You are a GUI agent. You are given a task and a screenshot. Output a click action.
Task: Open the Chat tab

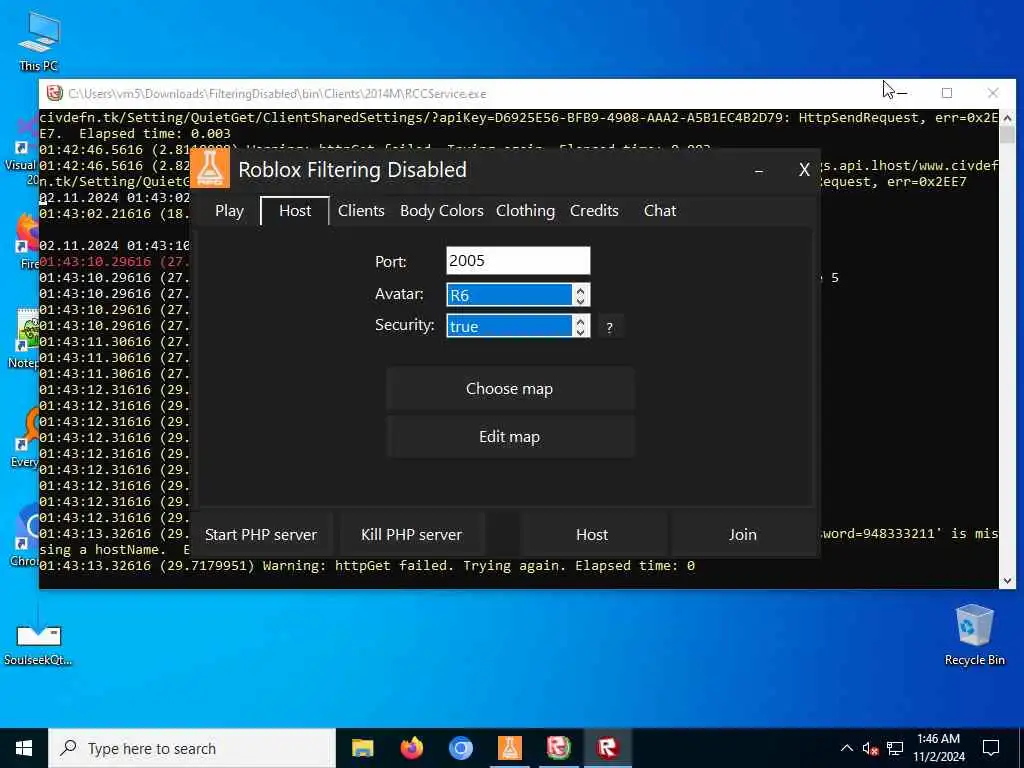(660, 210)
